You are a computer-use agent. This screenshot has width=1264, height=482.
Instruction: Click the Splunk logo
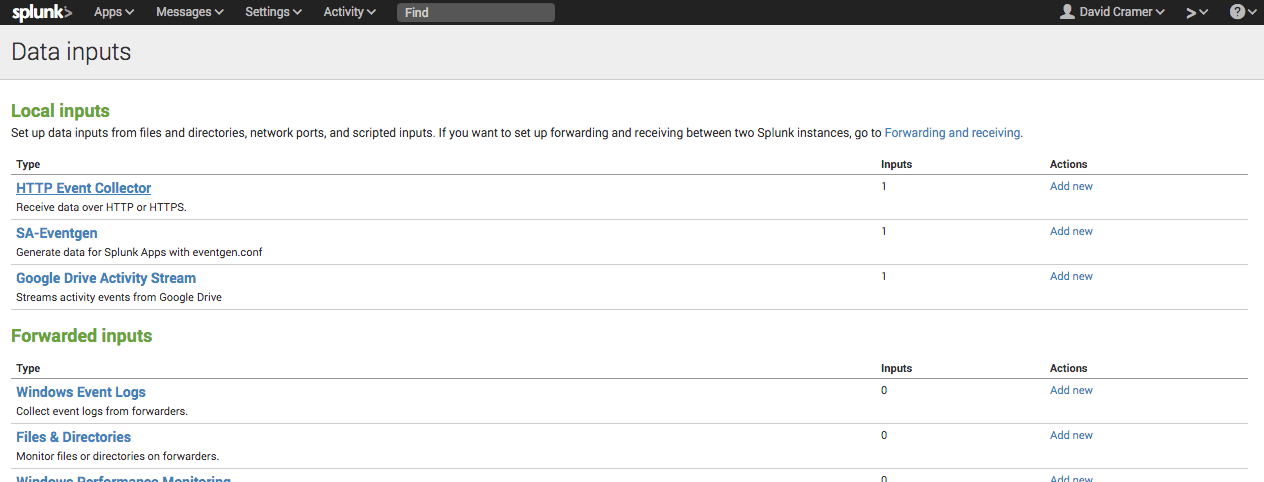pos(41,12)
